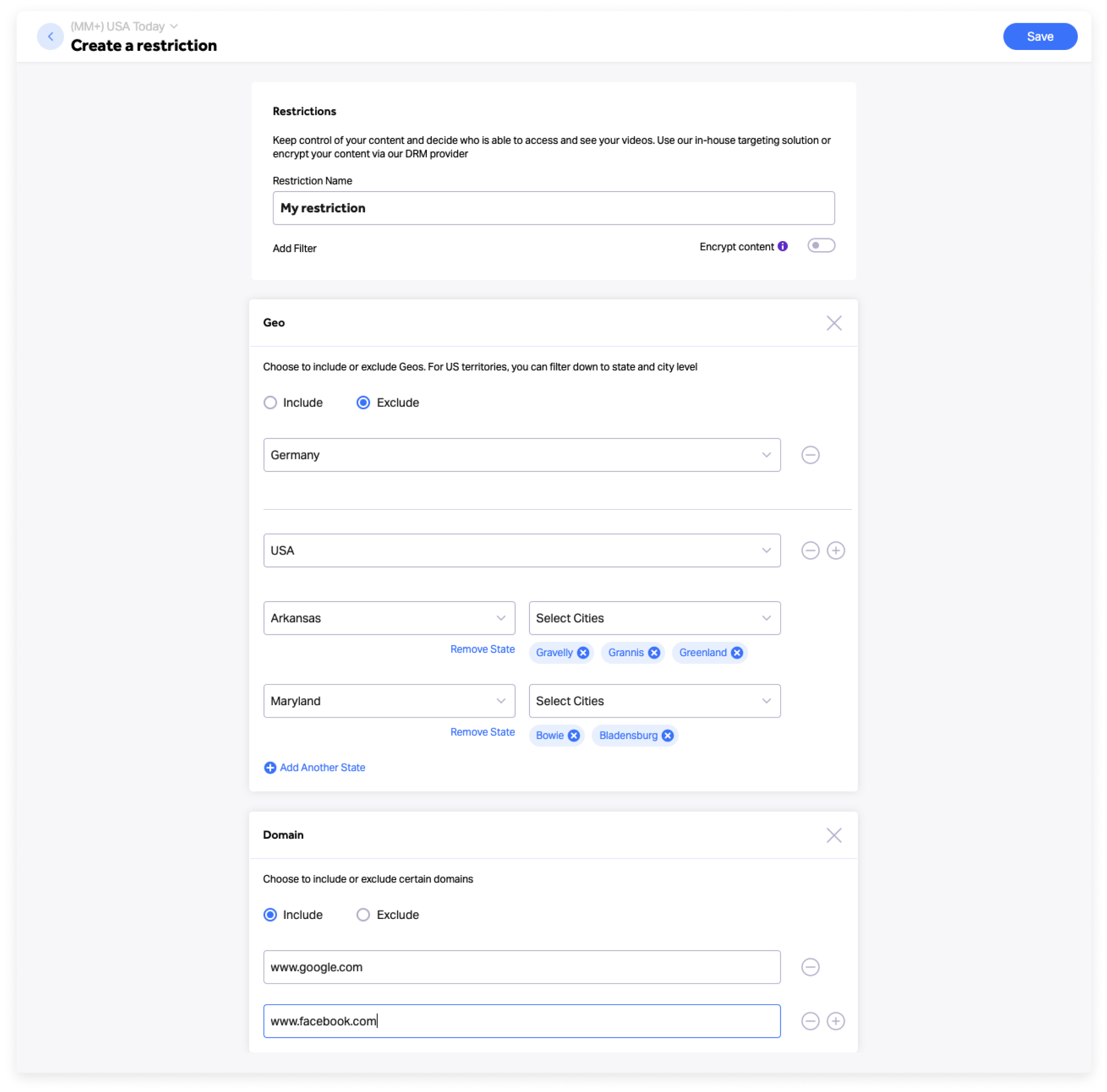Screen dimensions: 1107x1092
Task: Remove the Greenland city tag
Action: coord(737,652)
